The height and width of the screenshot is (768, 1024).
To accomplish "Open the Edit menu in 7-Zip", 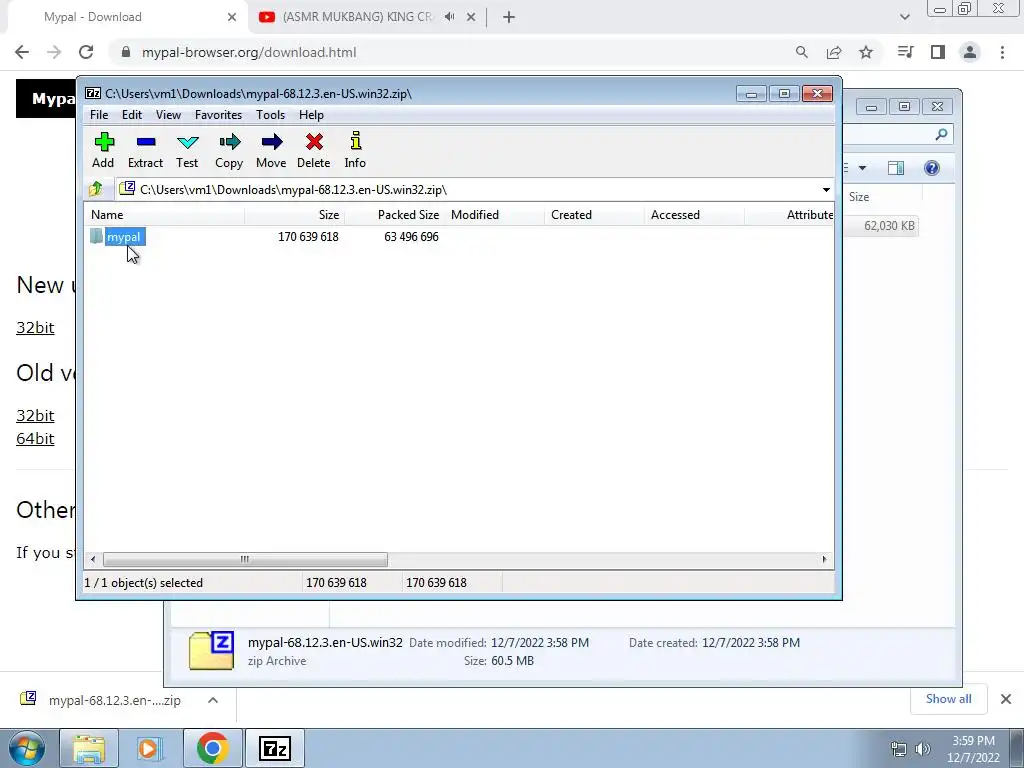I will pyautogui.click(x=132, y=115).
